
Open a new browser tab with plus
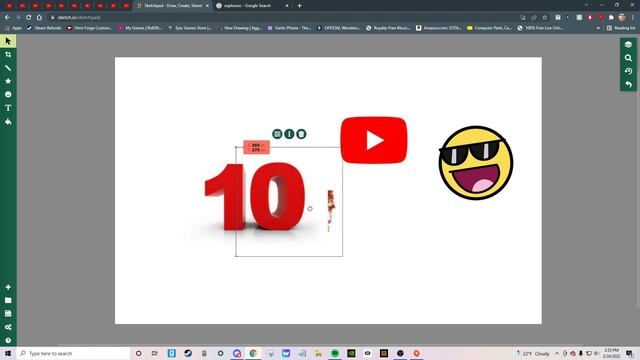[x=300, y=6]
